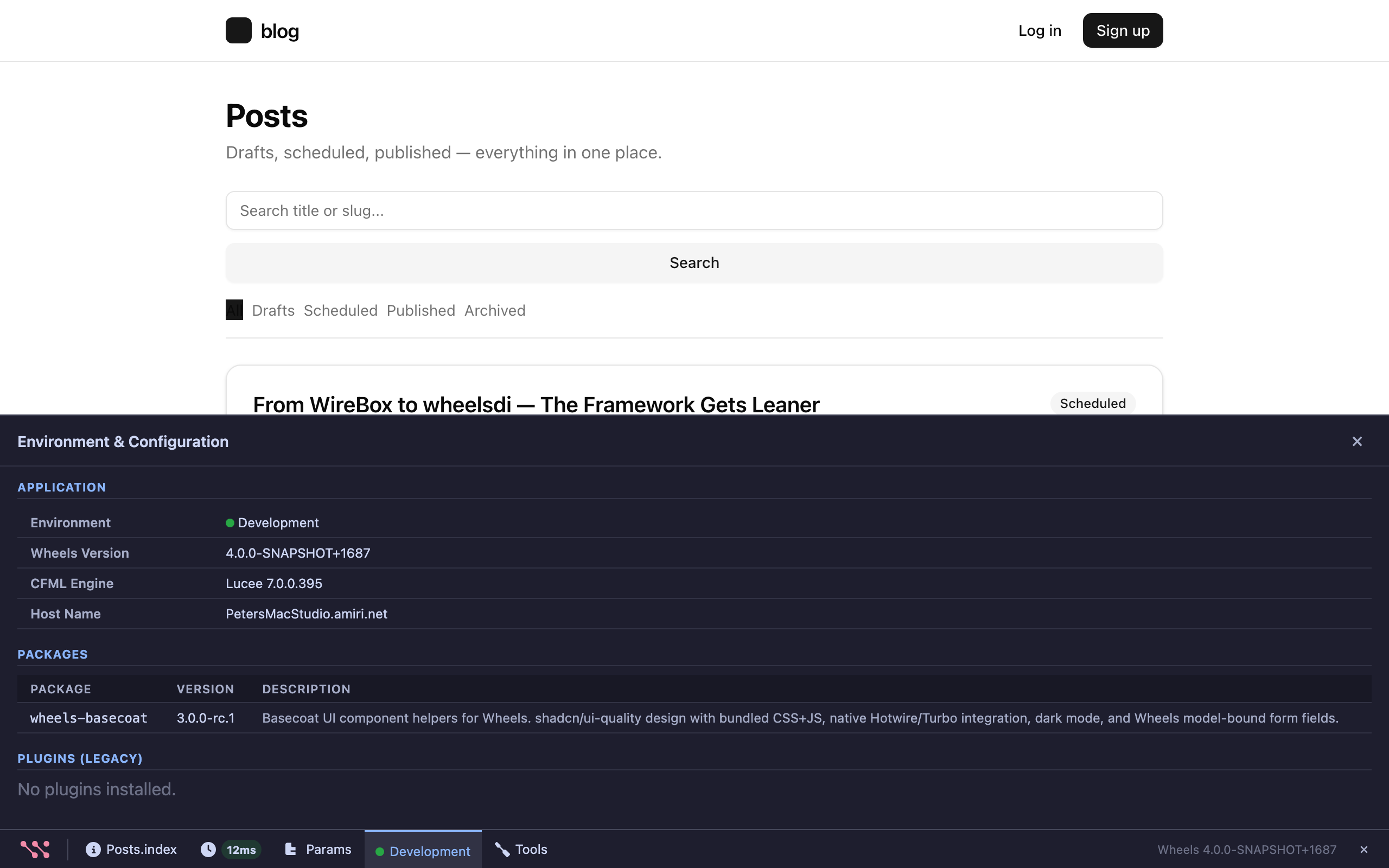Click the Log in link
Image resolution: width=1389 pixels, height=868 pixels.
pos(1040,30)
